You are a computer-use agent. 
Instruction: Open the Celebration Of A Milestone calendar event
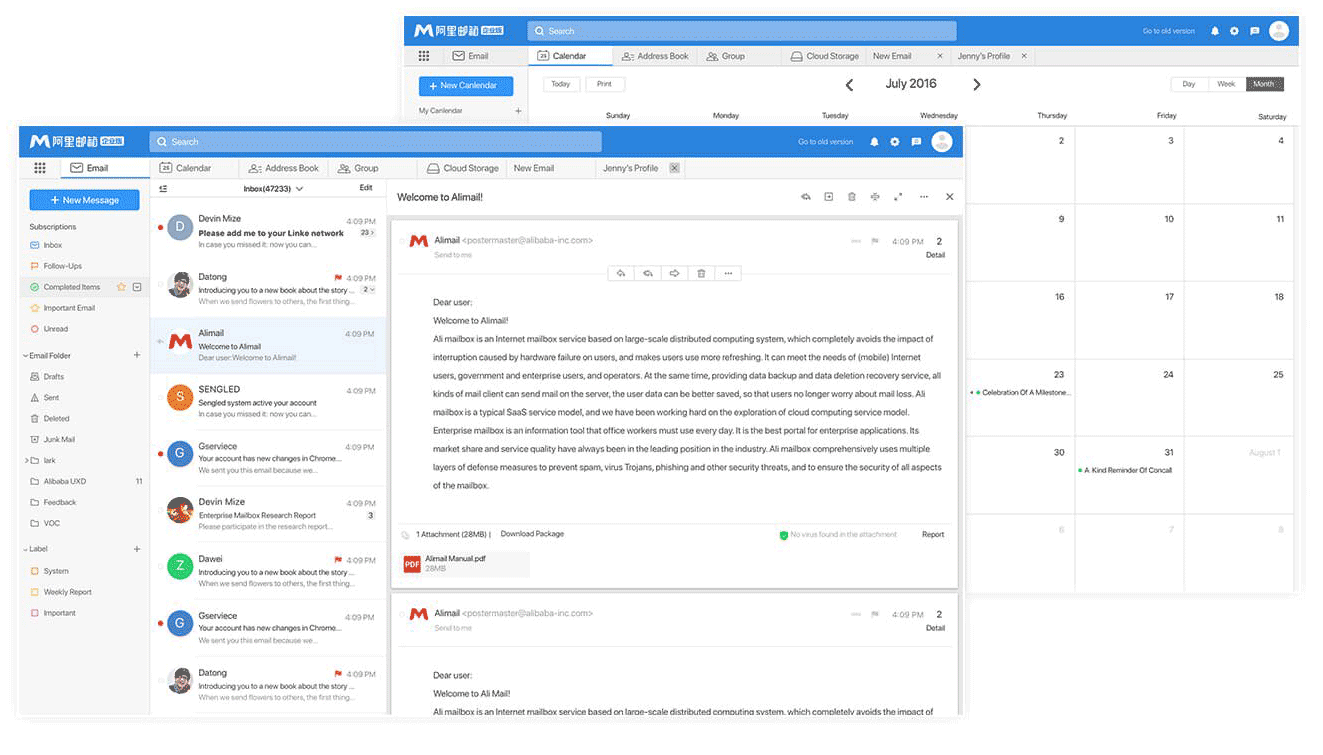tap(1021, 393)
